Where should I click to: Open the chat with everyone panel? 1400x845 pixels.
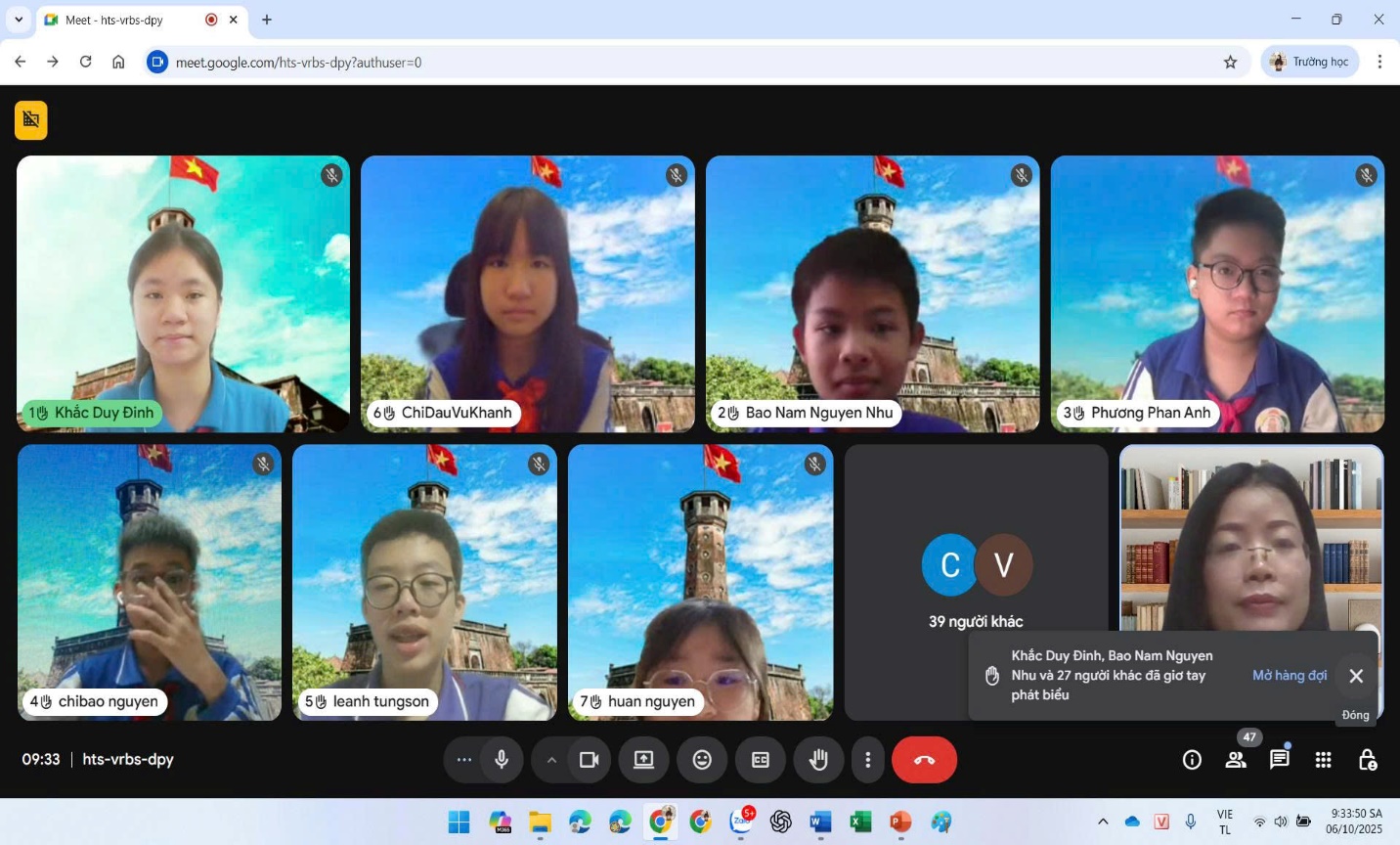click(x=1280, y=760)
